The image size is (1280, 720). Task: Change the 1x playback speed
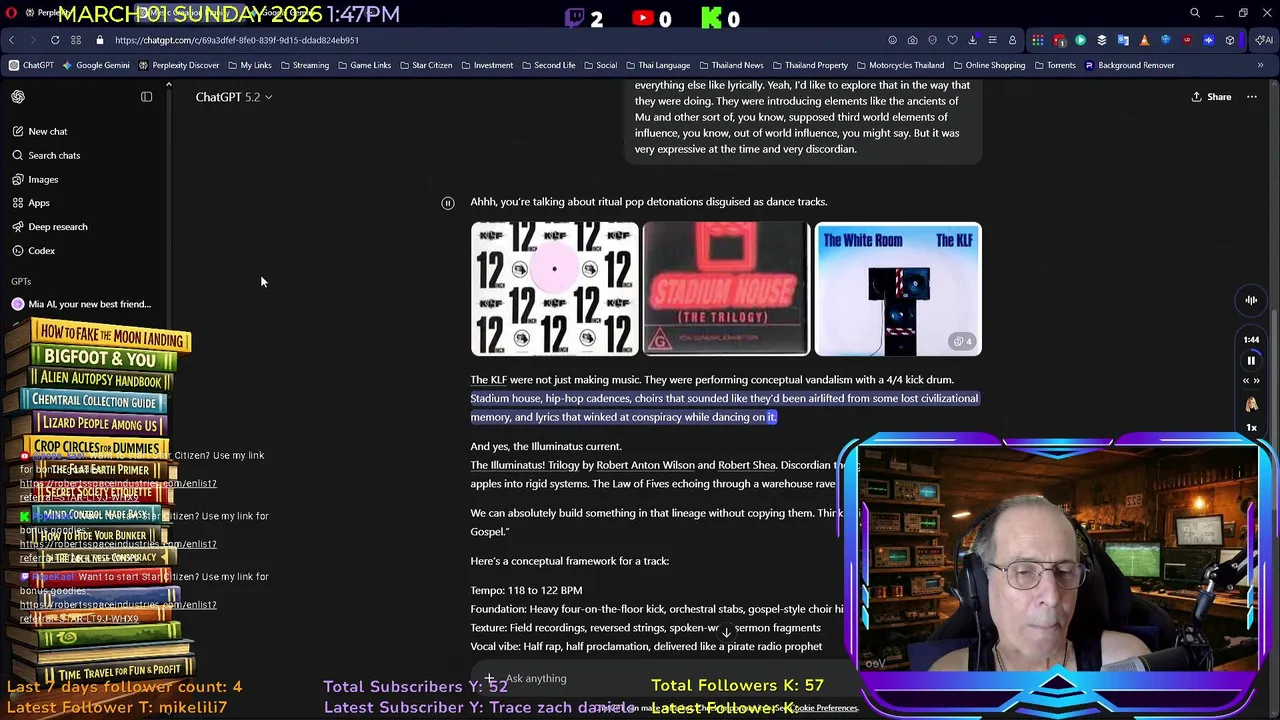pos(1251,428)
